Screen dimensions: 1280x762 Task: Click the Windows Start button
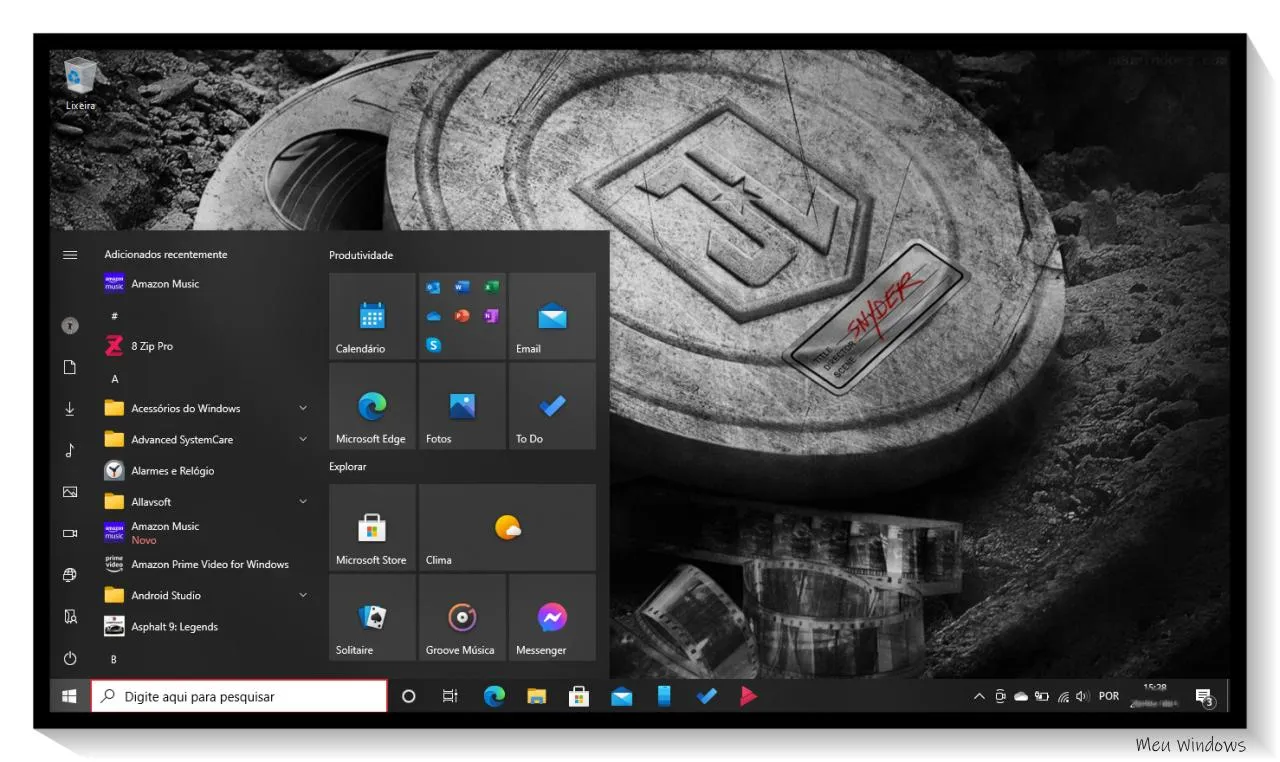point(70,697)
